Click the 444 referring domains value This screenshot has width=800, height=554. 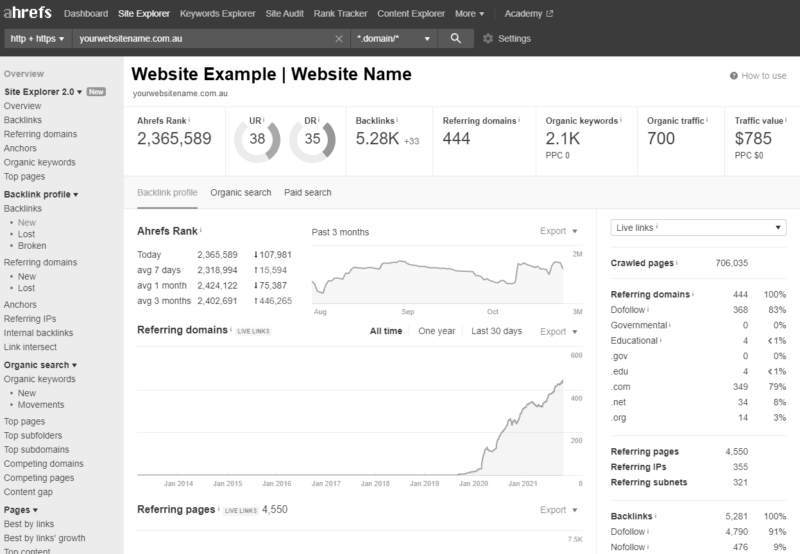(x=456, y=139)
